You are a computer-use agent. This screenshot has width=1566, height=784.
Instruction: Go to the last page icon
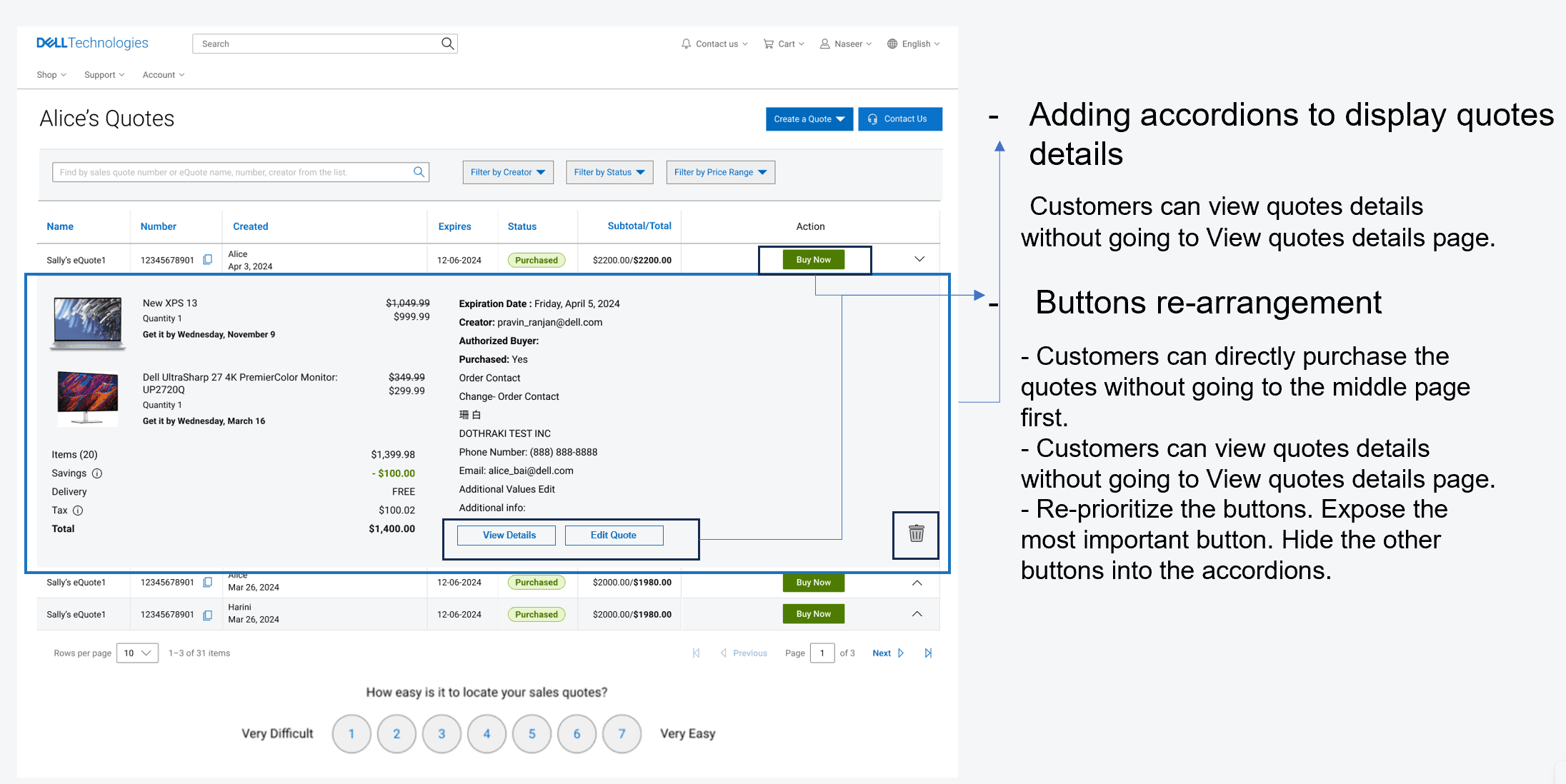click(928, 653)
